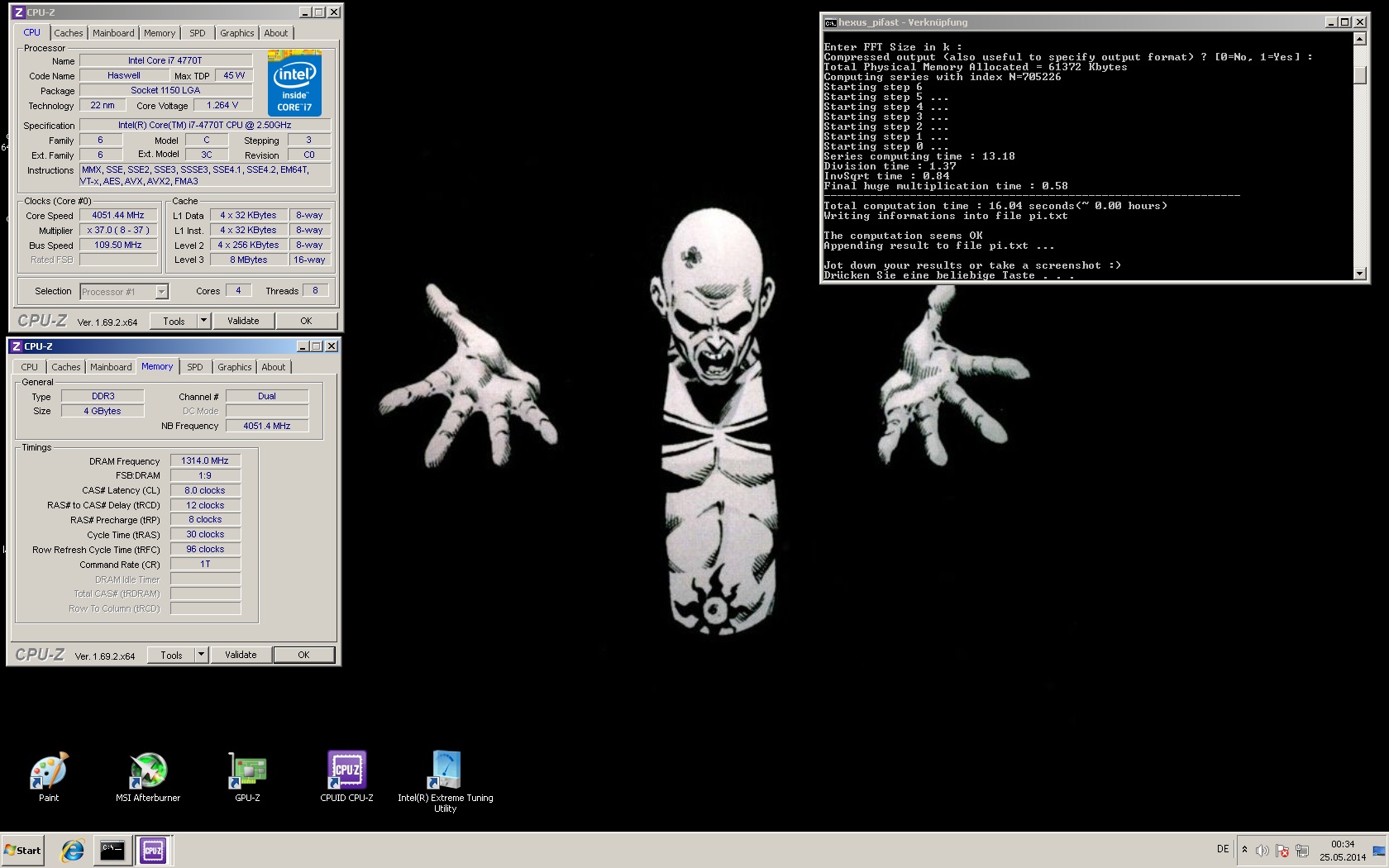This screenshot has width=1389, height=868.
Task: Click Multiplier value x 37.0
Action: (118, 230)
